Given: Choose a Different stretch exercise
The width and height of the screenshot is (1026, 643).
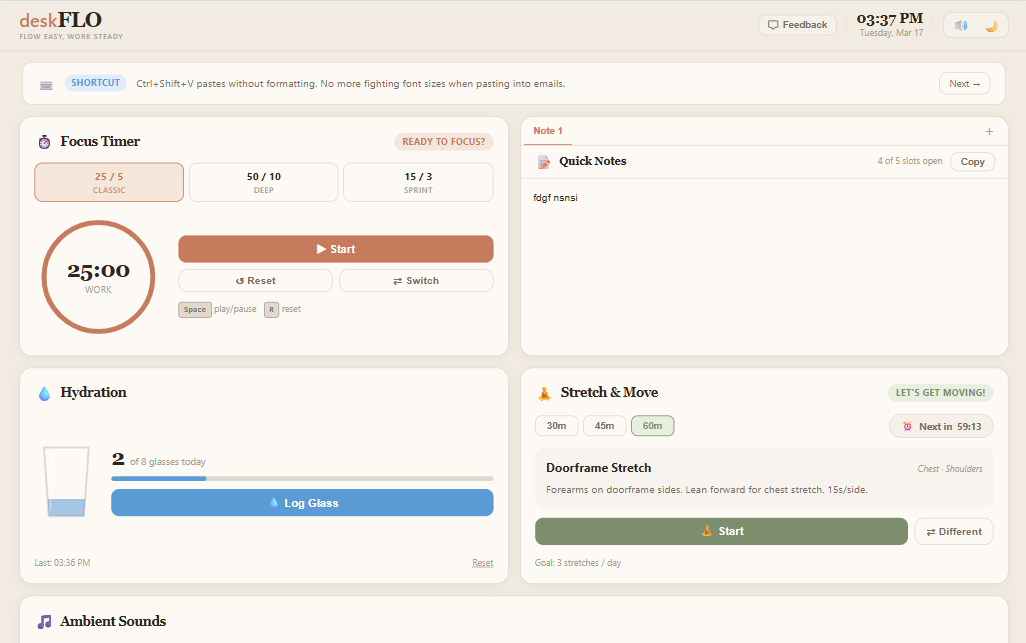Looking at the screenshot, I should (x=953, y=531).
